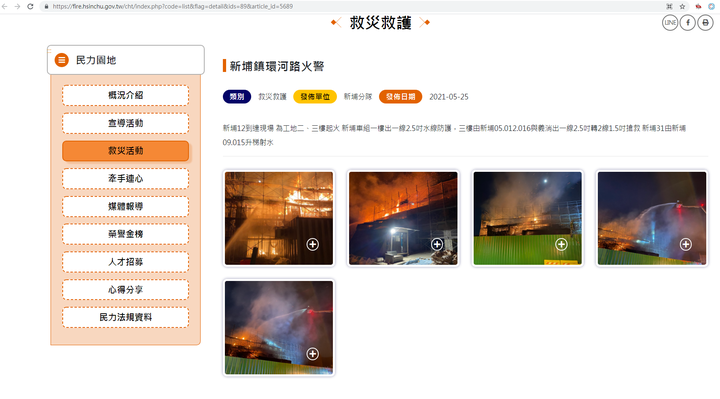Viewport: 720px width, 399px height.
Task: Bookmark this page with star icon
Action: (682, 6)
